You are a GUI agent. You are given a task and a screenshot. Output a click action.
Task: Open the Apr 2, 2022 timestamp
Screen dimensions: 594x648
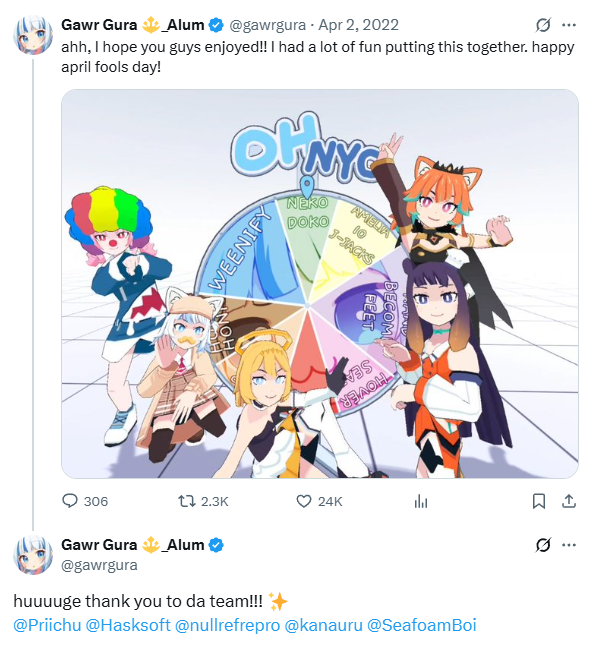coord(358,25)
